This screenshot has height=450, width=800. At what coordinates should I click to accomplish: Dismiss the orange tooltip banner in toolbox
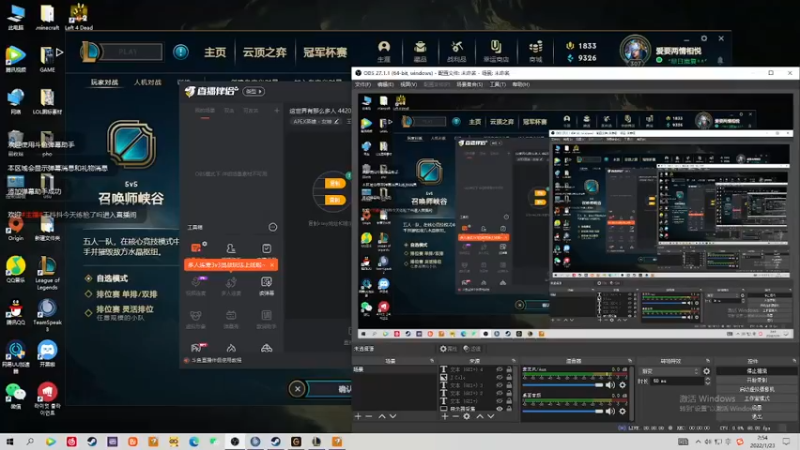[272, 265]
